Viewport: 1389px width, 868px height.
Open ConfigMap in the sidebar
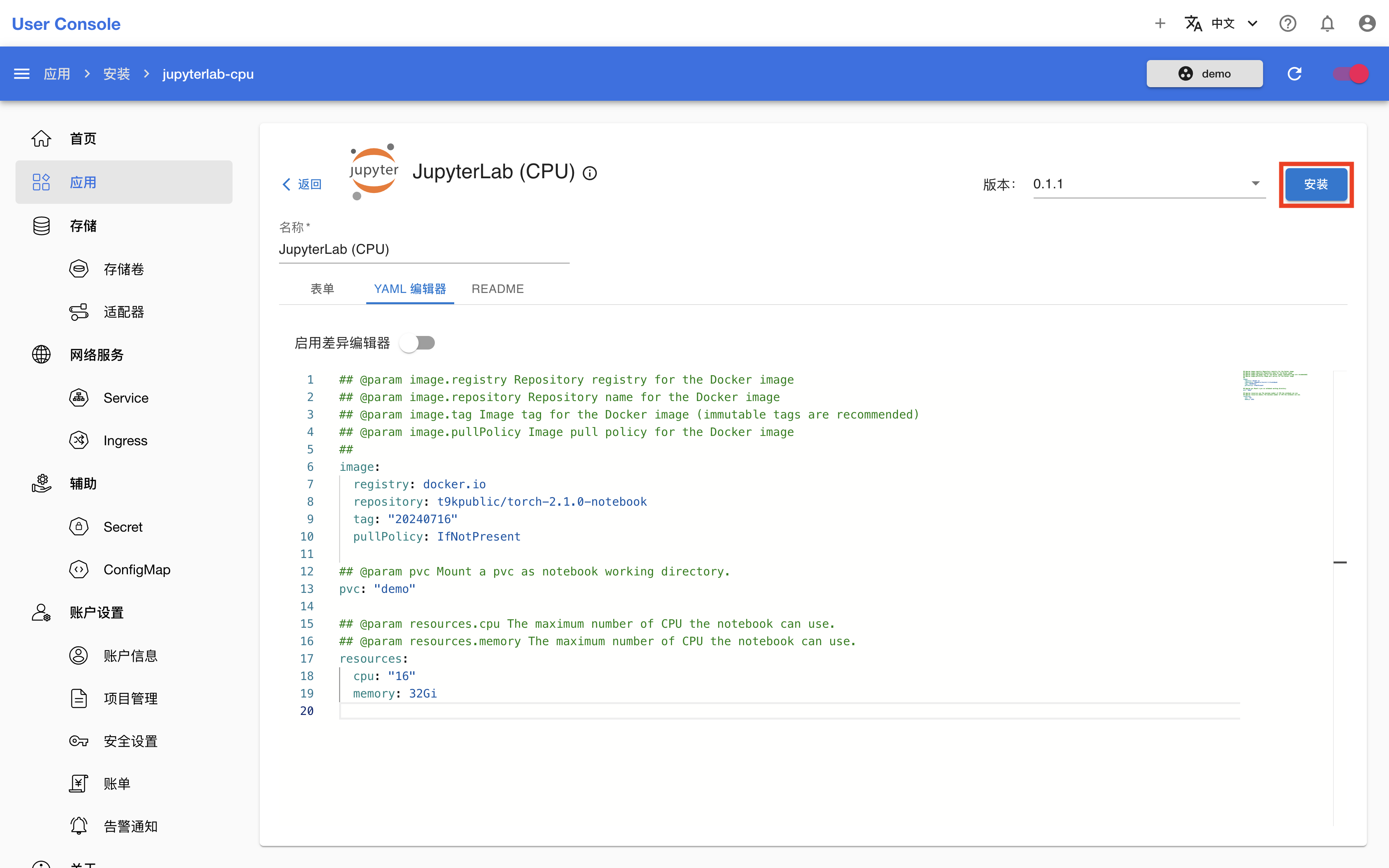click(124, 570)
